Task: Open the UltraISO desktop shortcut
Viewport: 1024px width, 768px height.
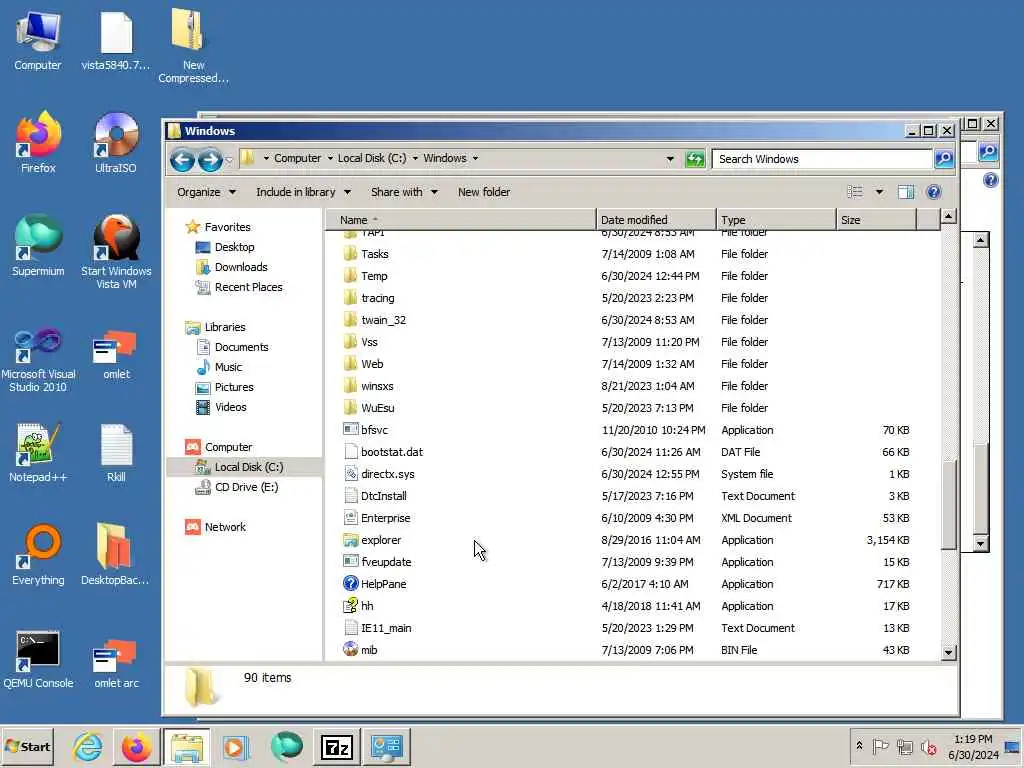Action: click(x=116, y=142)
